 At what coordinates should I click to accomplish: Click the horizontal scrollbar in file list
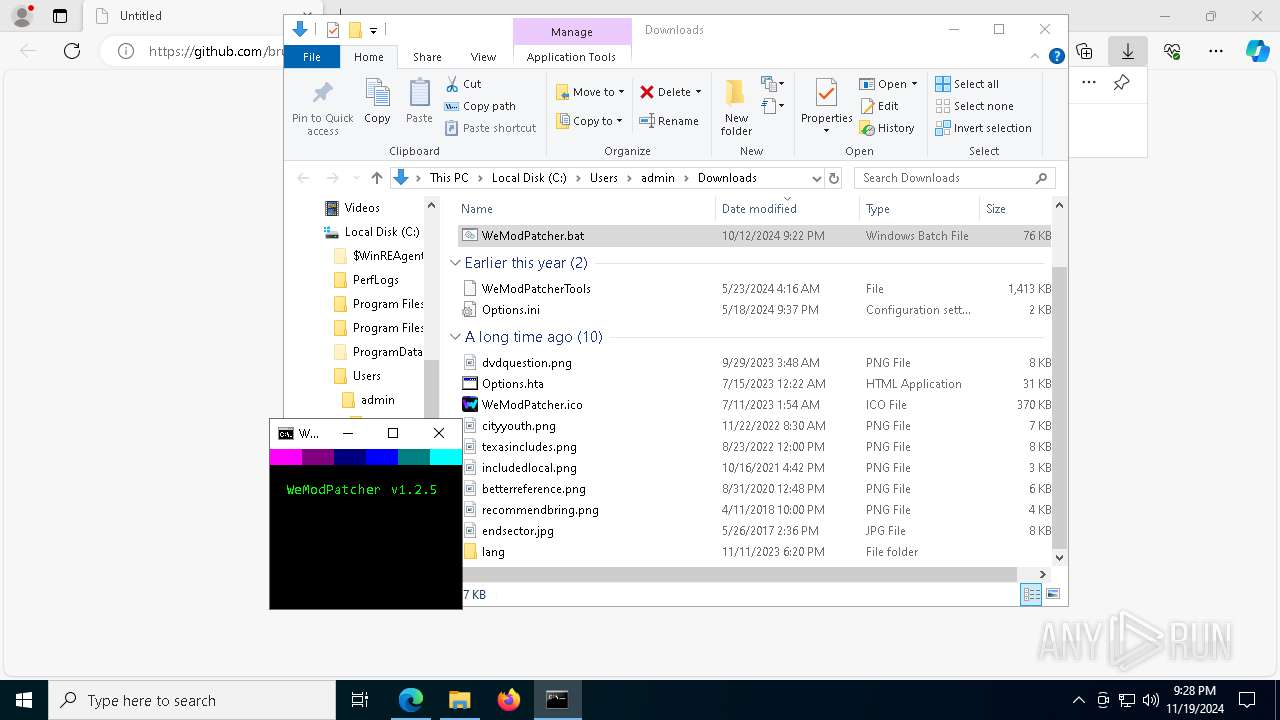click(x=740, y=574)
